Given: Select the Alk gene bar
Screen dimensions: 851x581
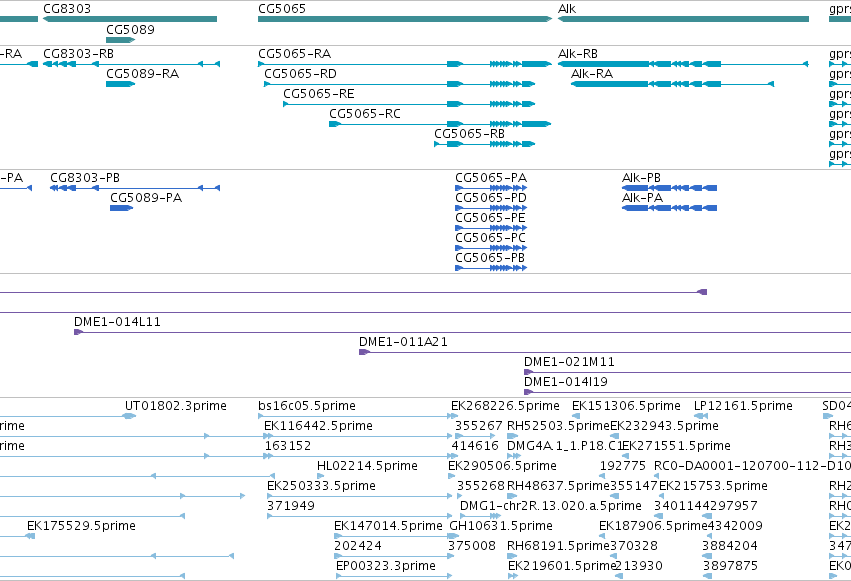Looking at the screenshot, I should (683, 19).
